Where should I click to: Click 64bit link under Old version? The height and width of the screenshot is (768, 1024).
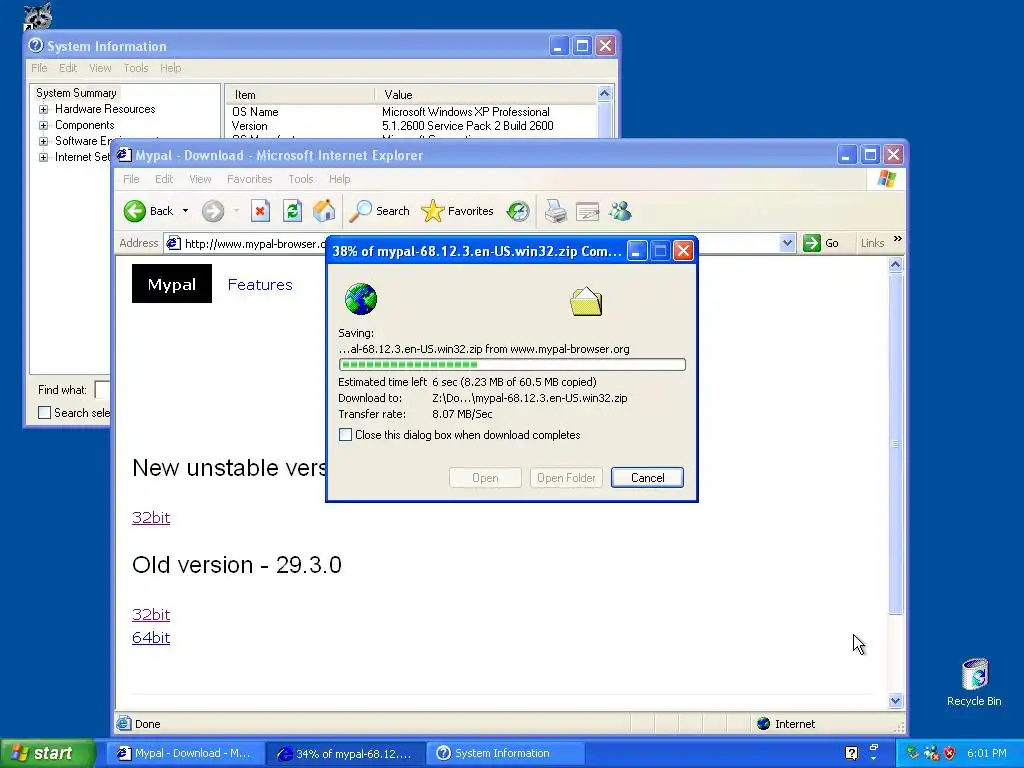(151, 637)
